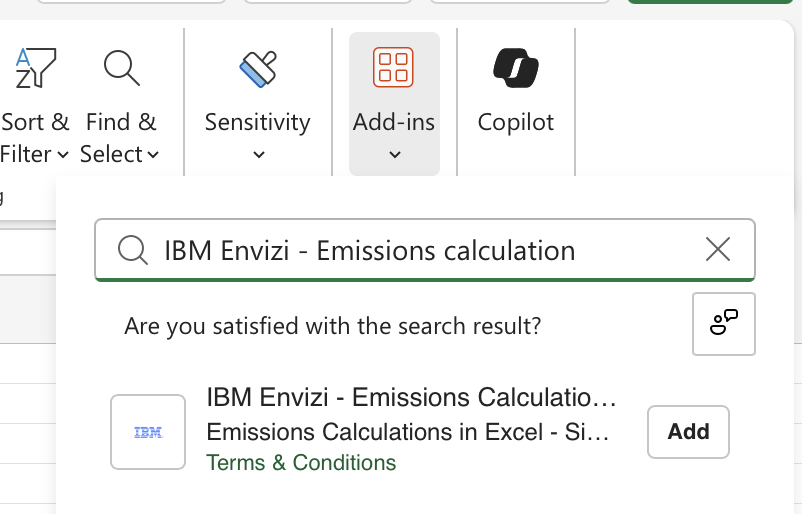Click the Emissions Calculations in Excel description
Screen dimensions: 802x514
point(406,432)
